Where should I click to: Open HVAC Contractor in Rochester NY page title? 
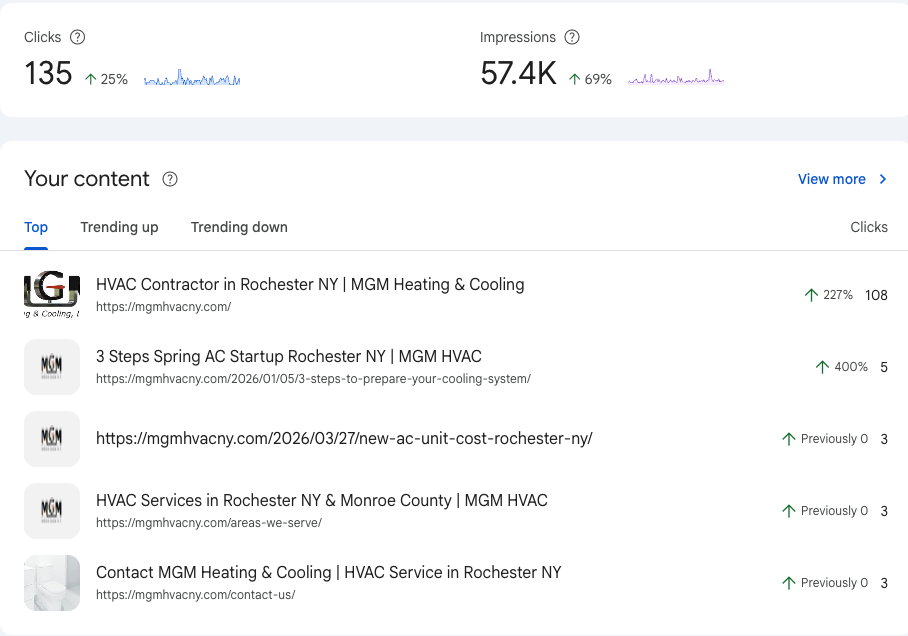click(310, 284)
